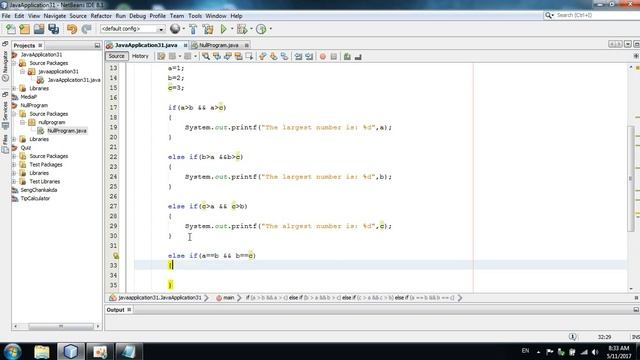The width and height of the screenshot is (640, 360).
Task: Click the Clean and Build Project icon
Action: (x=208, y=29)
